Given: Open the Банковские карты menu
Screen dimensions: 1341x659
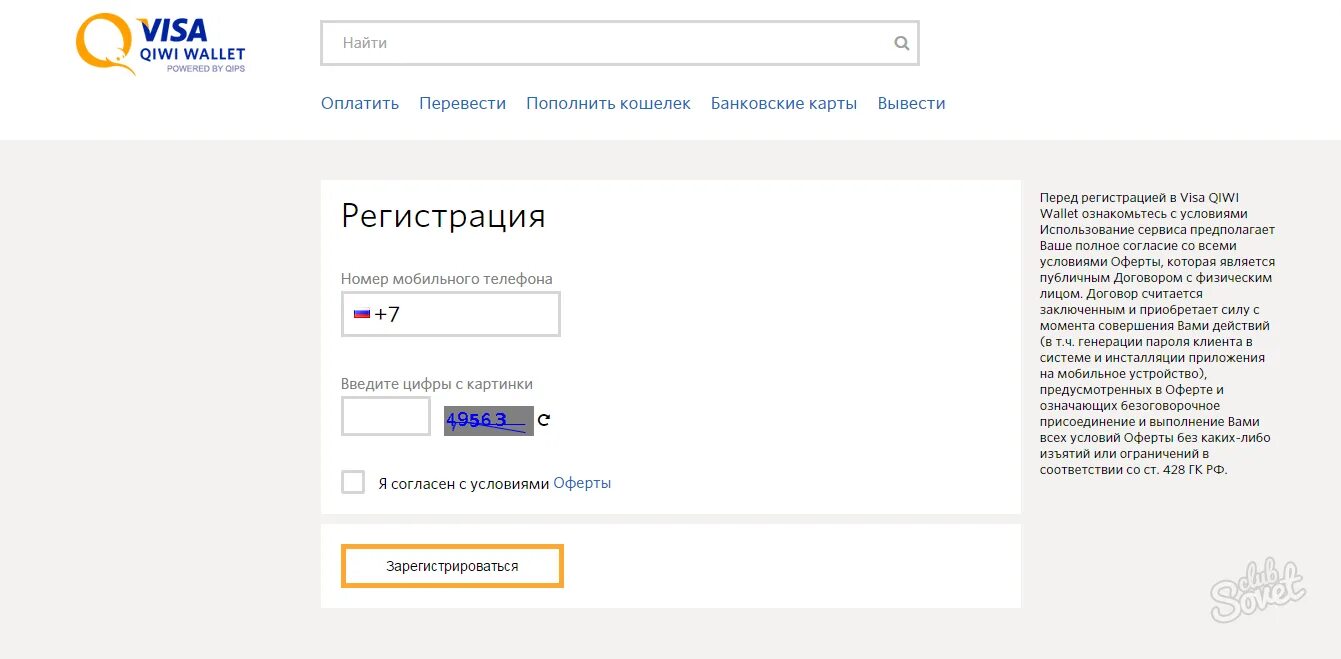Looking at the screenshot, I should point(784,103).
